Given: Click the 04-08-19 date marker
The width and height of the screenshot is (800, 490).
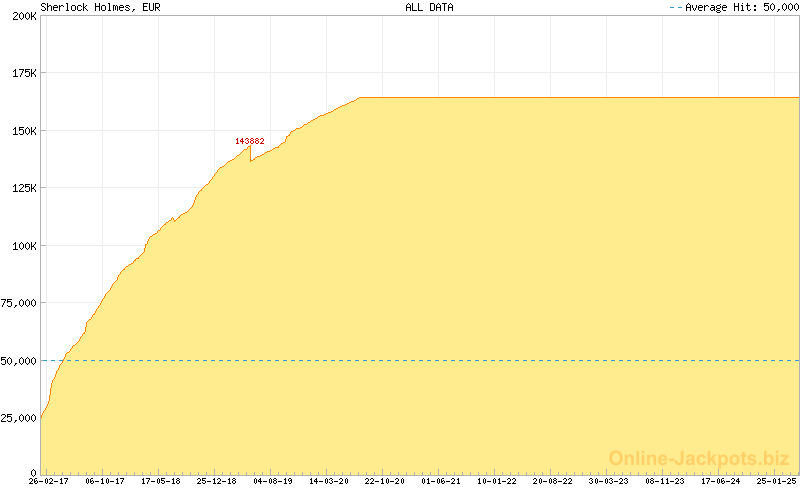Looking at the screenshot, I should [x=273, y=481].
